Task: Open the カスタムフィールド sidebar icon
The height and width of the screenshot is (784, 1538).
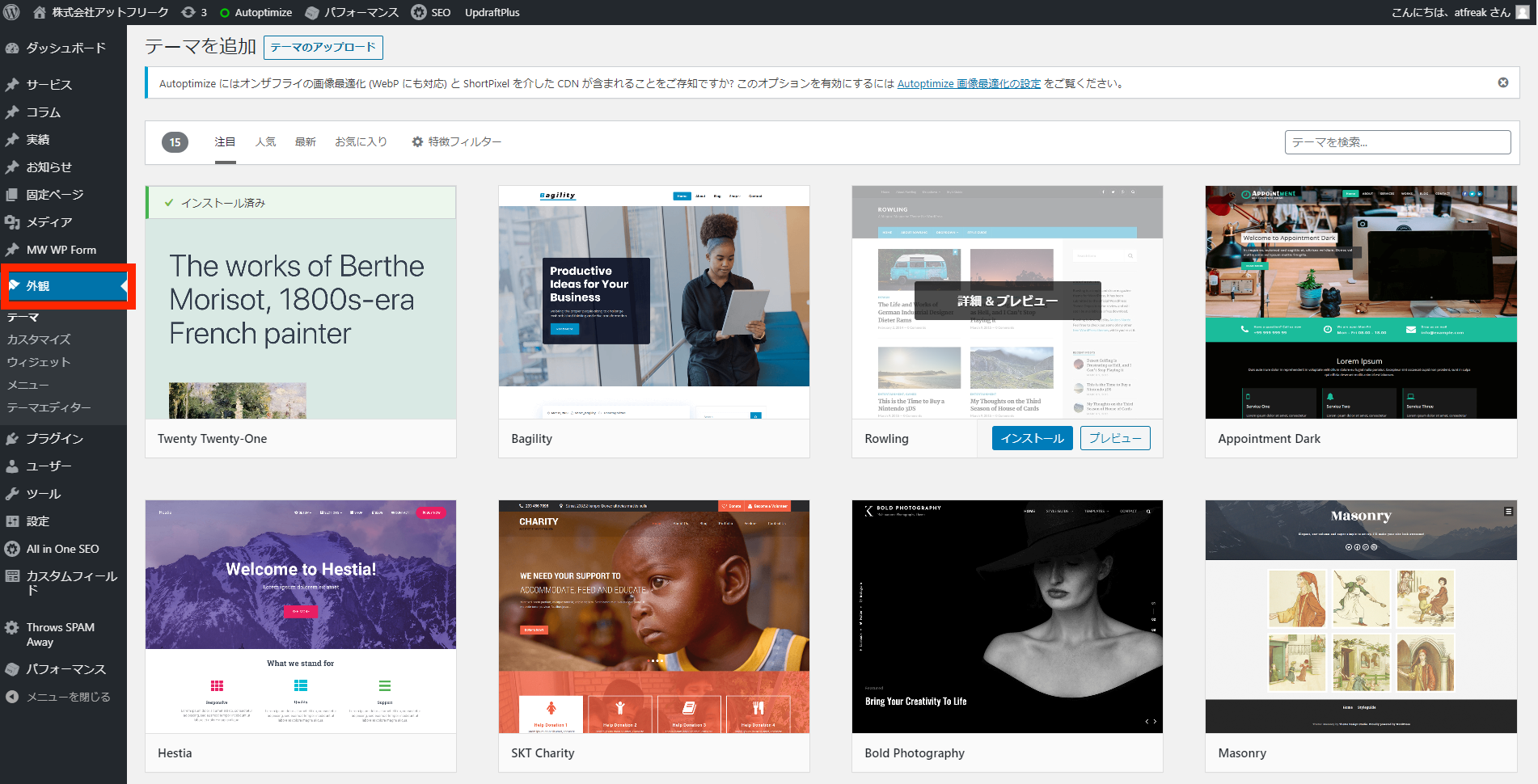Action: [12, 576]
